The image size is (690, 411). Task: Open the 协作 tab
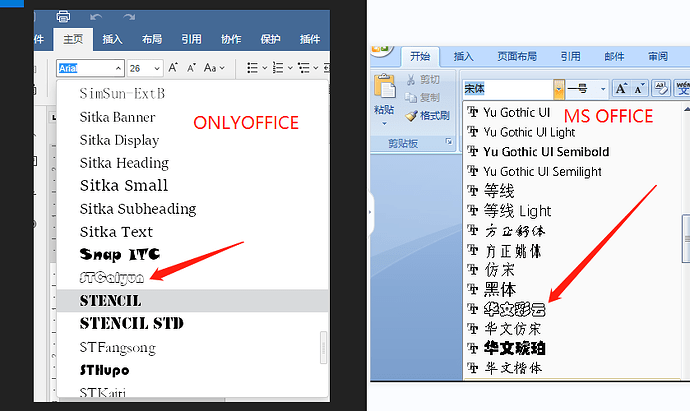(x=231, y=39)
